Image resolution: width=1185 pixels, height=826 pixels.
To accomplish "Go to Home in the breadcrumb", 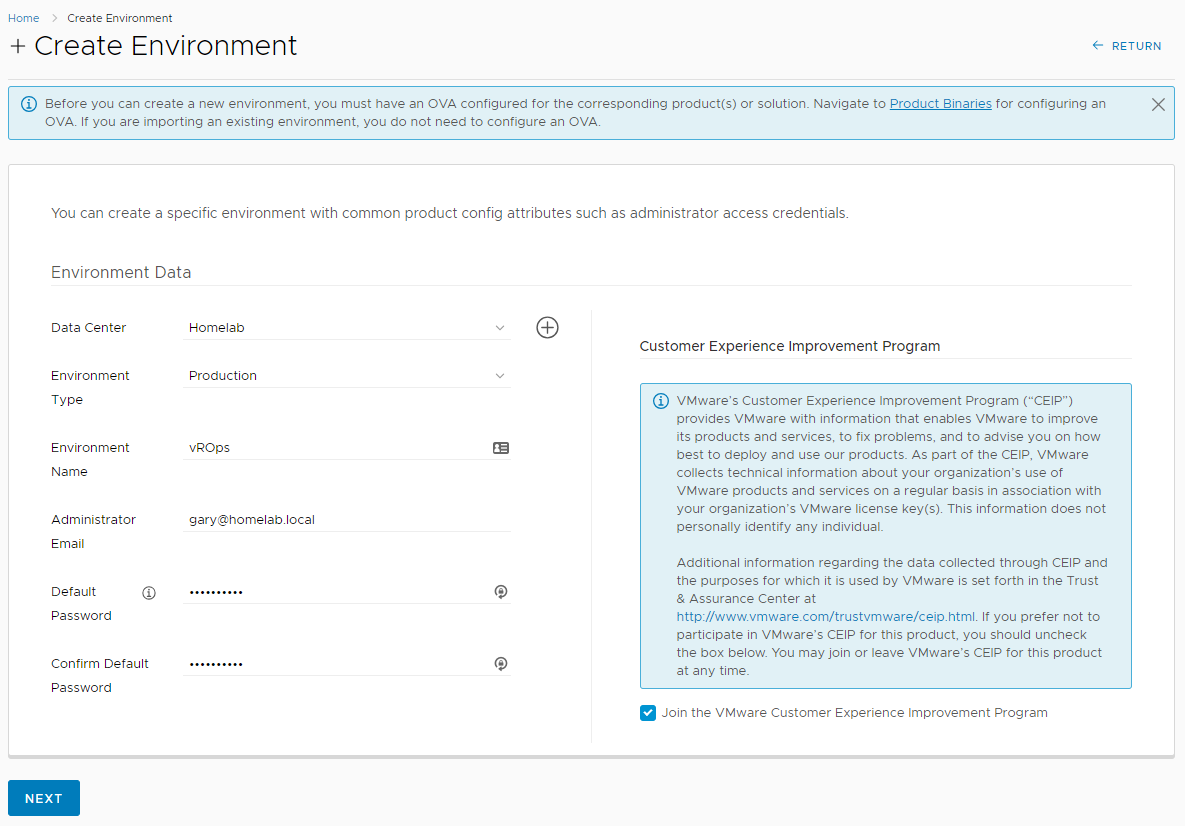I will tap(23, 18).
